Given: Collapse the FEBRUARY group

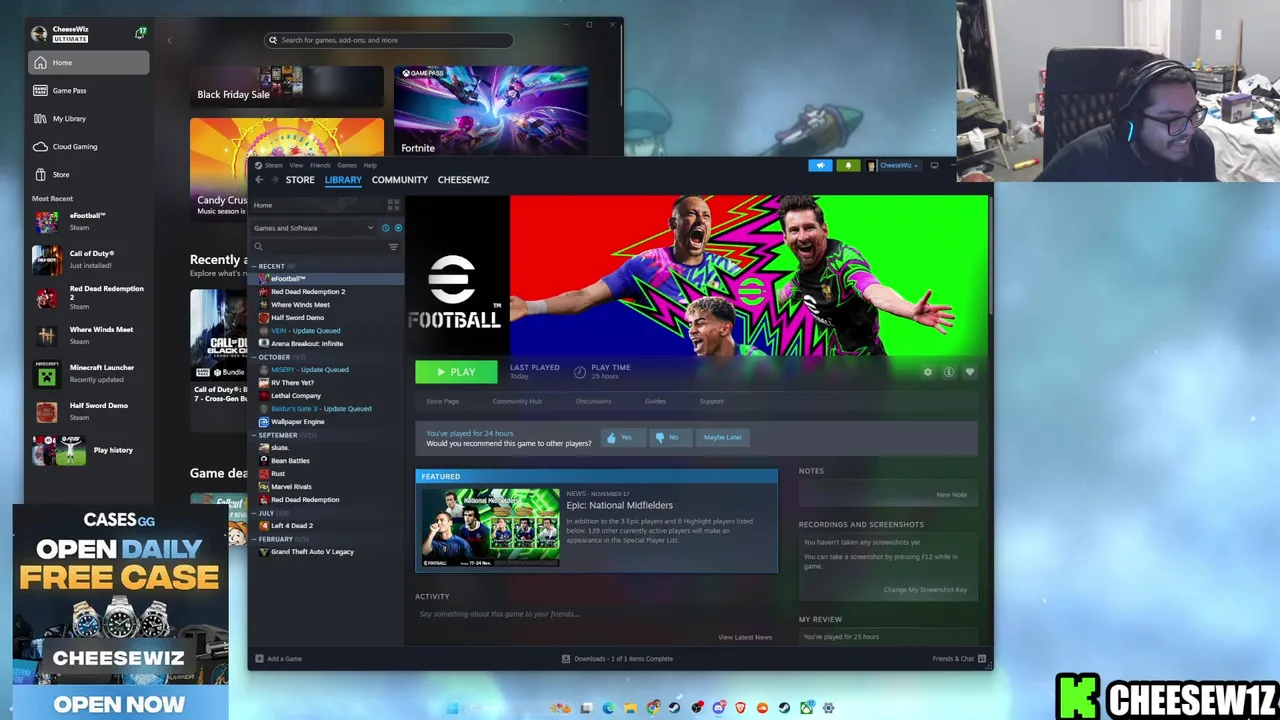Looking at the screenshot, I should [254, 539].
